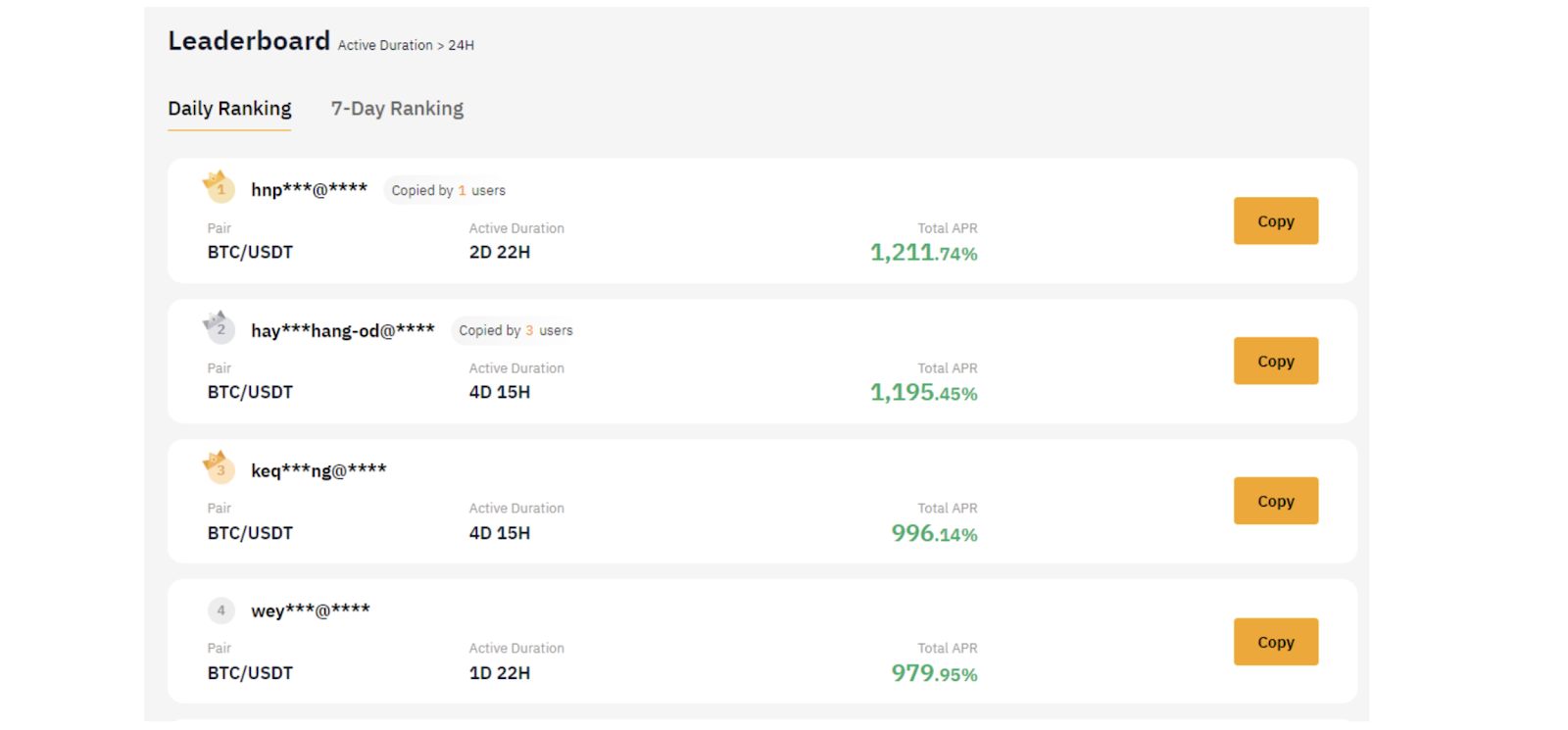
Task: Hit Copy on wey***@**** entry
Action: [1275, 642]
